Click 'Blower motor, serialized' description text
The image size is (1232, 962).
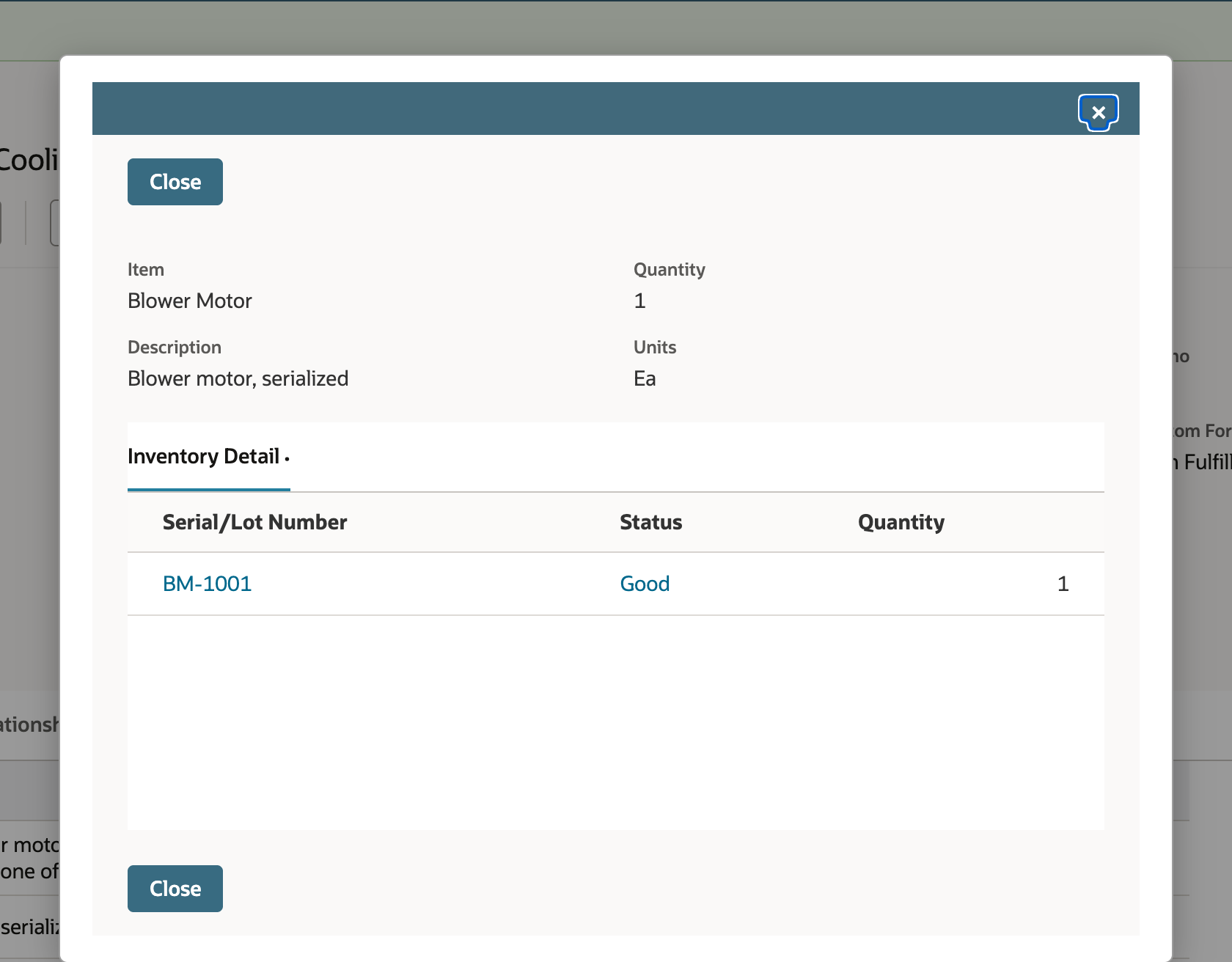[x=238, y=378]
